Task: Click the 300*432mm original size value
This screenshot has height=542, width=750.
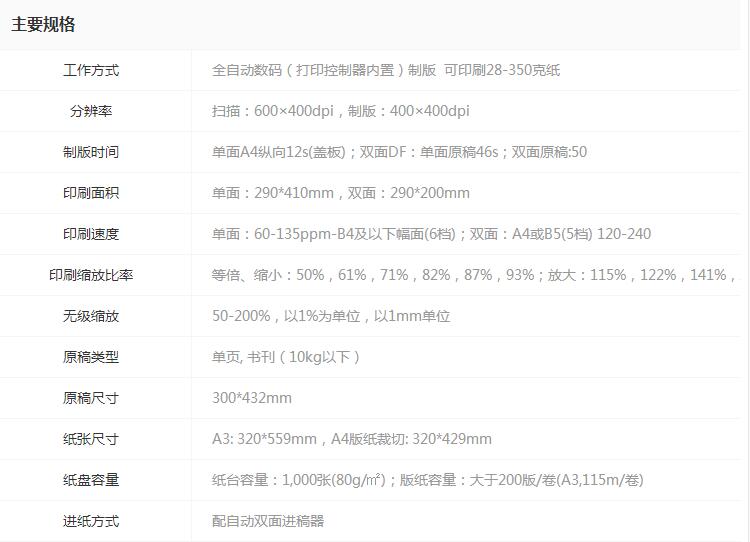Action: 252,398
